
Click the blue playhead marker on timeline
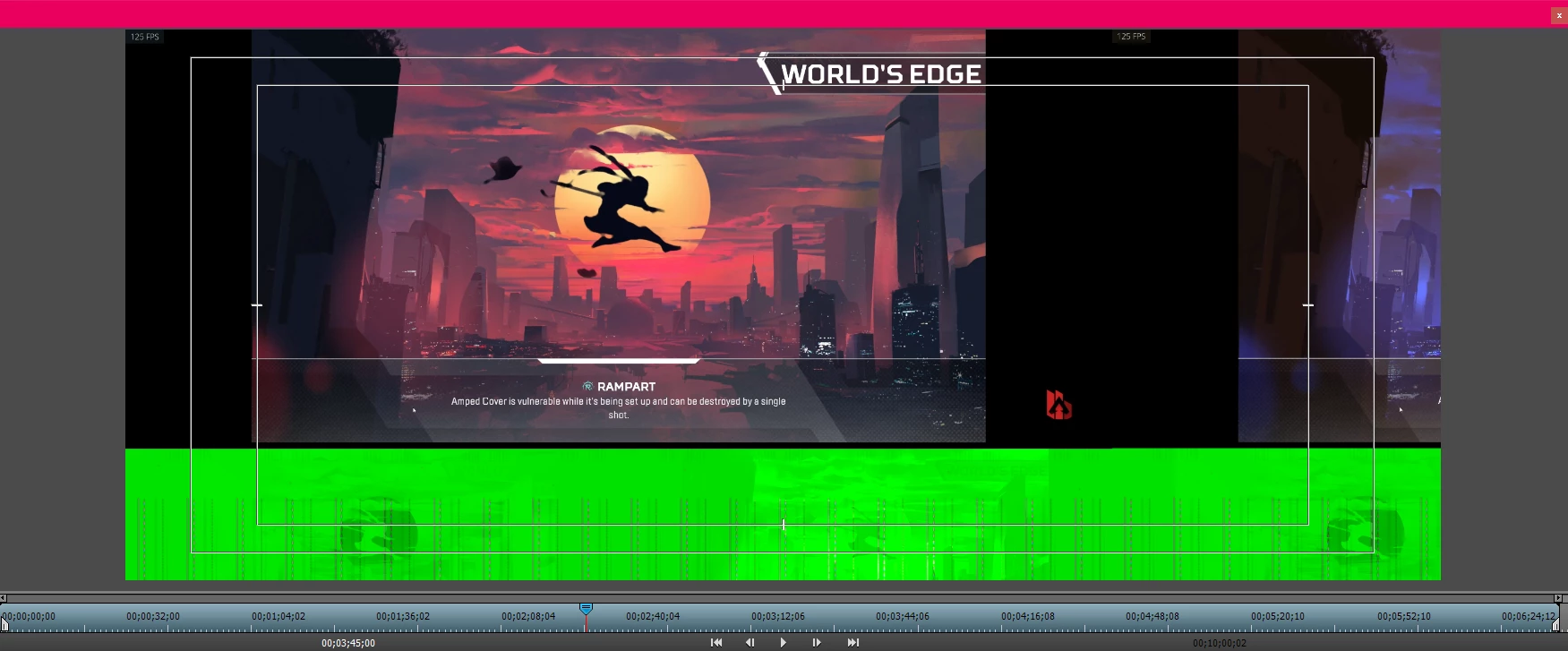coord(586,609)
